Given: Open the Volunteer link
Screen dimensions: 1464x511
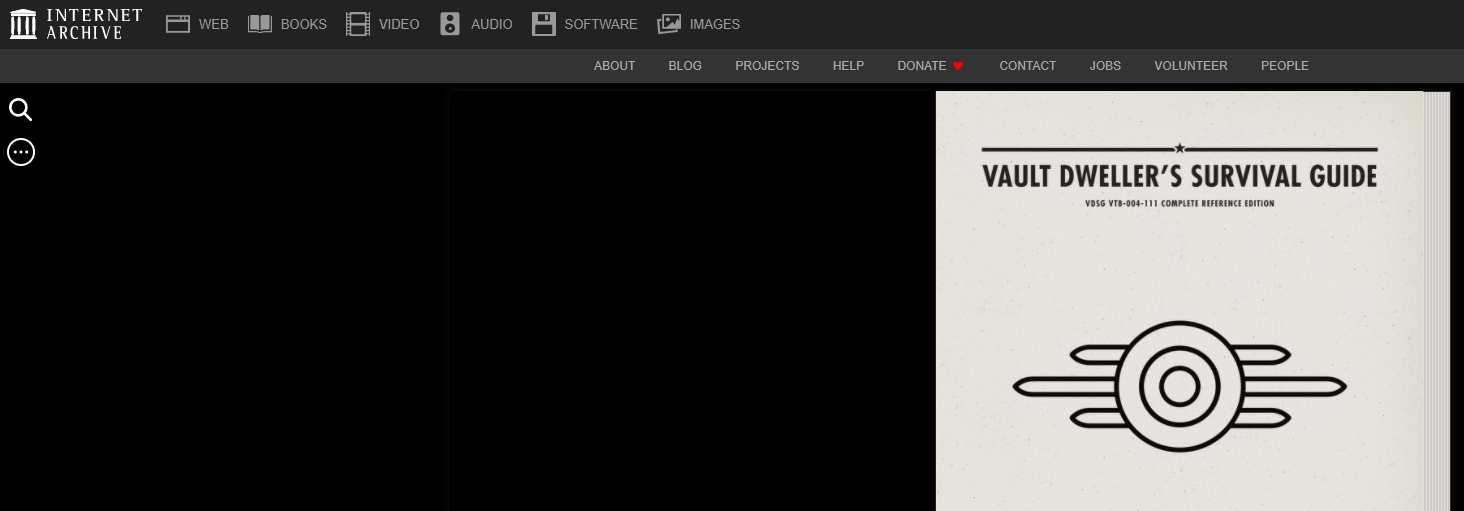Looking at the screenshot, I should [x=1190, y=66].
